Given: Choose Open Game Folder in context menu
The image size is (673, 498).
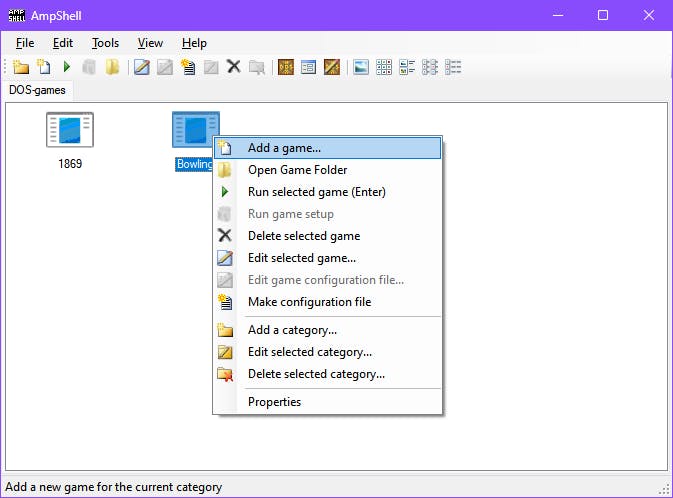Looking at the screenshot, I should [327, 170].
